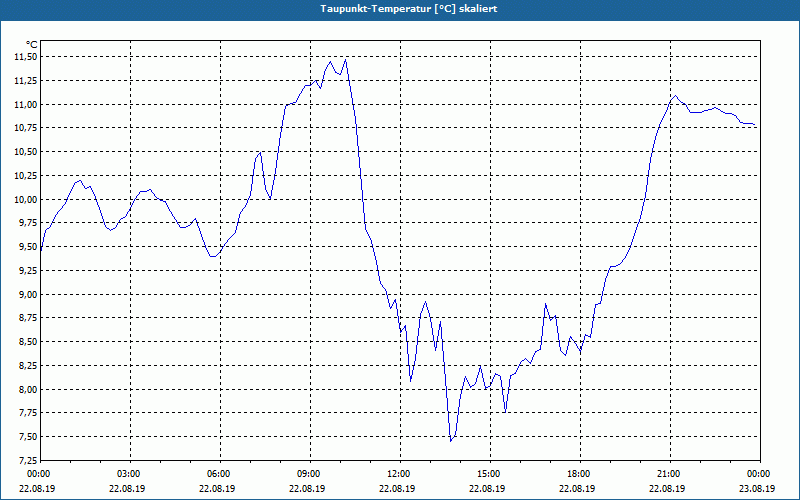Select the 22.08.19 date under 21:00
Viewport: 800px width, 500px height.
click(667, 488)
